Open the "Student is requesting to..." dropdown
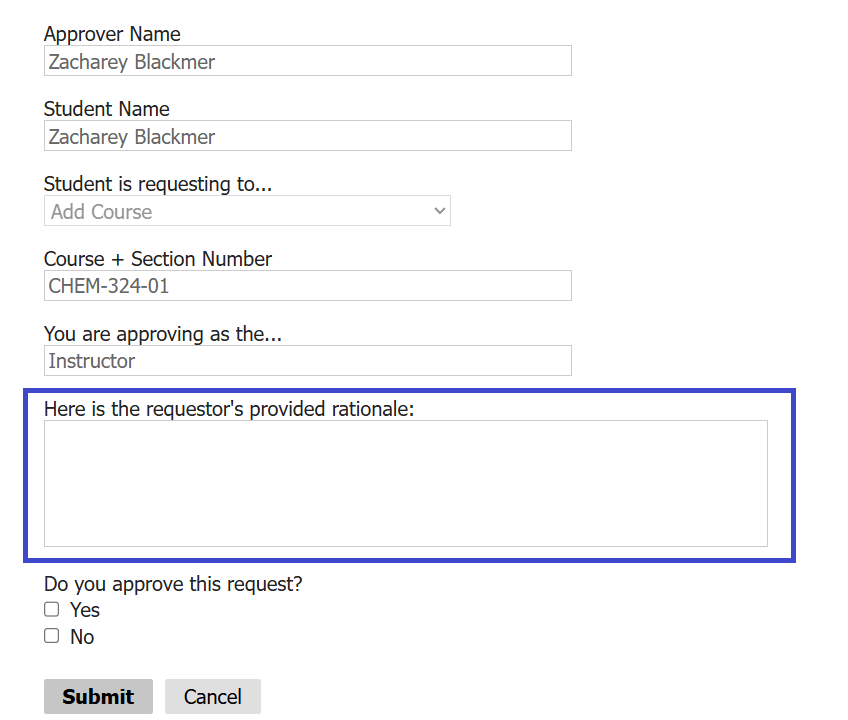Image resolution: width=848 pixels, height=720 pixels. pos(247,211)
